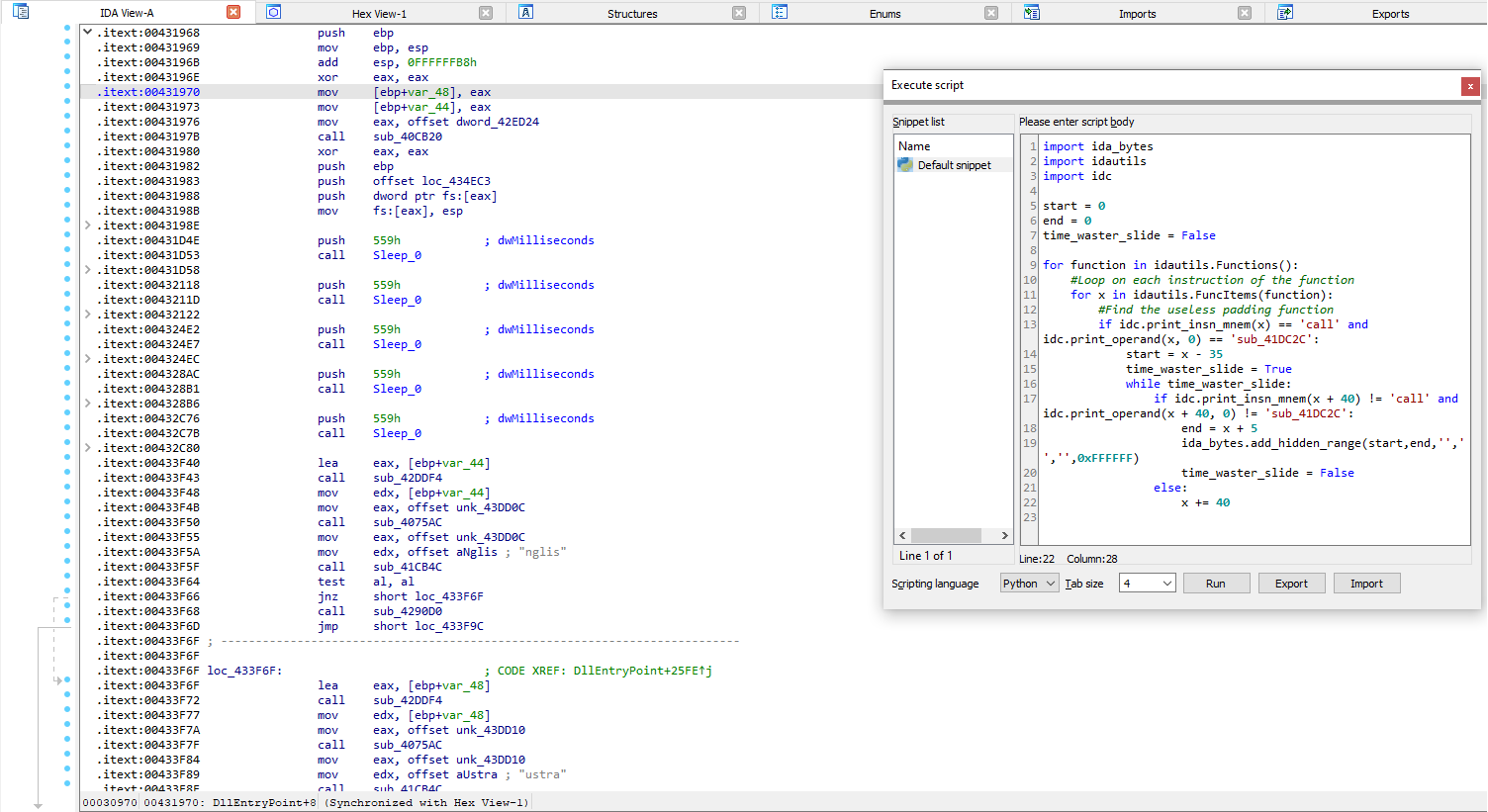The image size is (1488, 812).
Task: Click the Python icon of Default snippet
Action: [x=905, y=165]
